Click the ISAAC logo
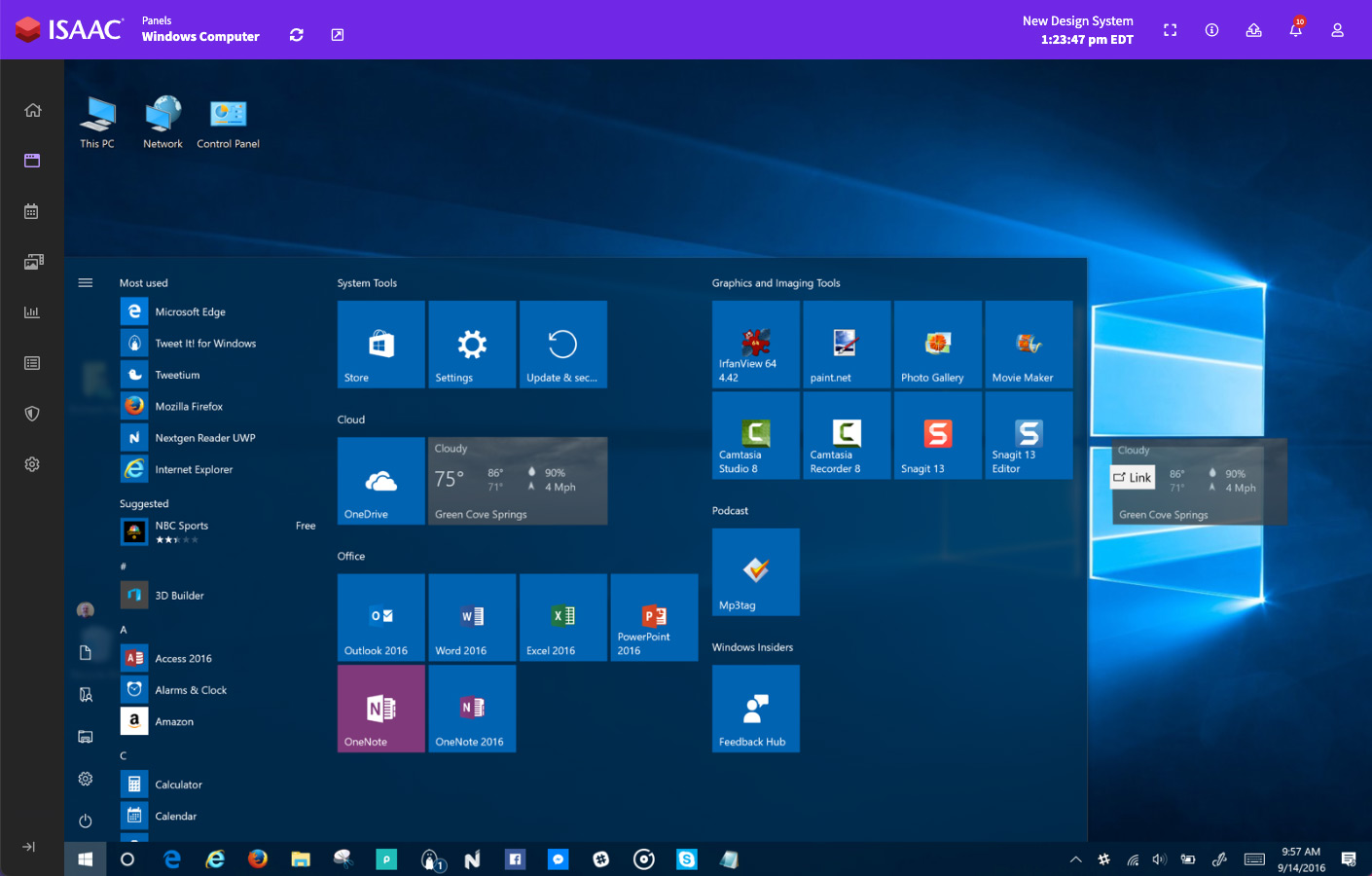The image size is (1372, 876). click(x=68, y=29)
